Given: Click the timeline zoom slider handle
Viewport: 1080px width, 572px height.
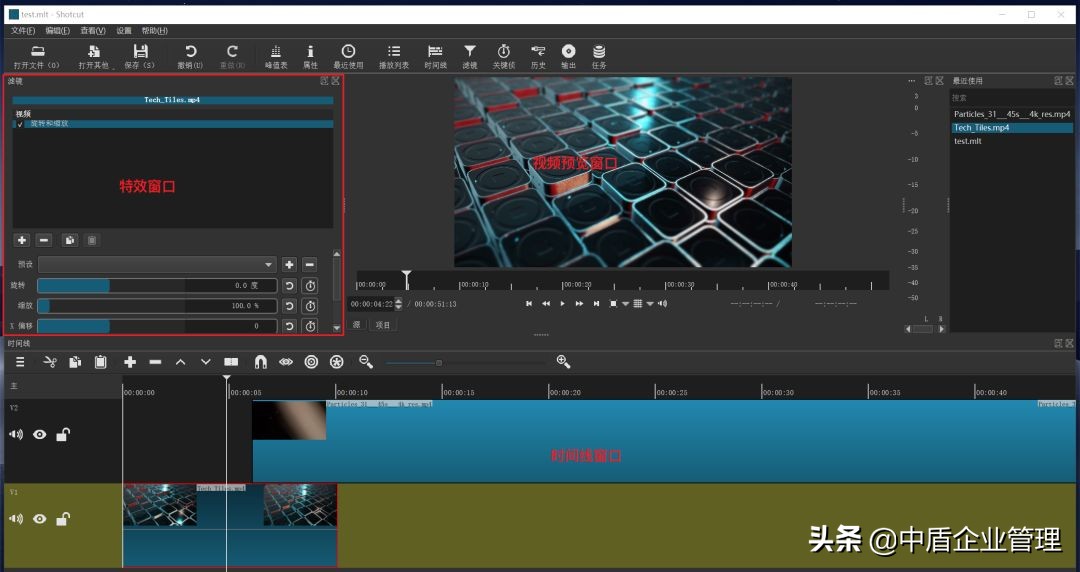Looking at the screenshot, I should tap(439, 362).
